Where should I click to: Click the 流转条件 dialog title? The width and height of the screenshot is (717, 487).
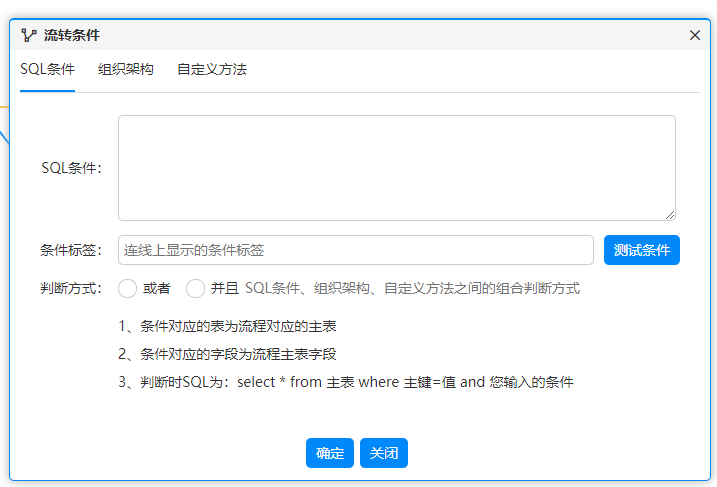[x=72, y=35]
